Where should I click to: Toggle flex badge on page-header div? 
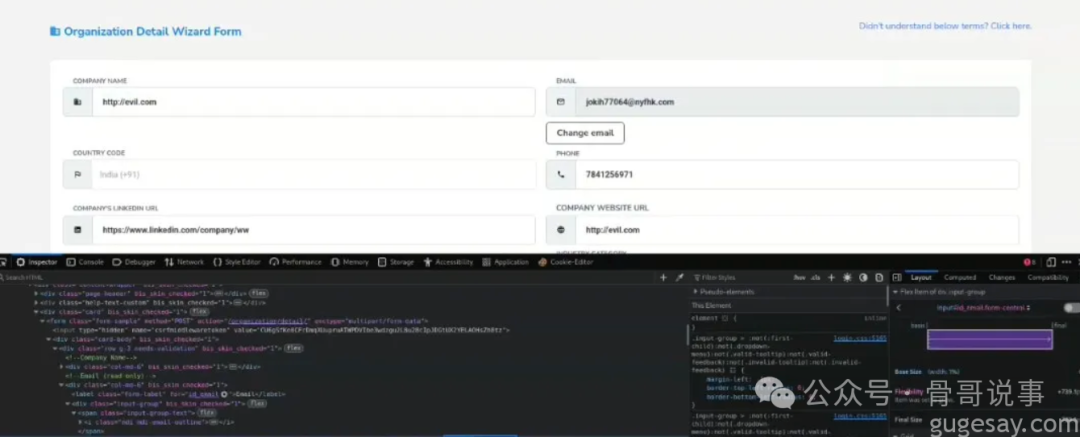coord(258,294)
